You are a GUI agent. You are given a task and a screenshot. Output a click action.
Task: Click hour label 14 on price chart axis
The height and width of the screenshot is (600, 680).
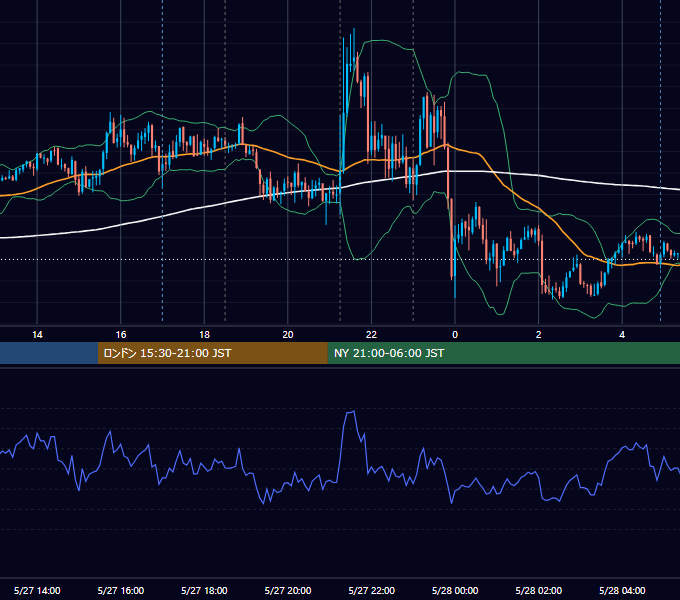pos(37,335)
